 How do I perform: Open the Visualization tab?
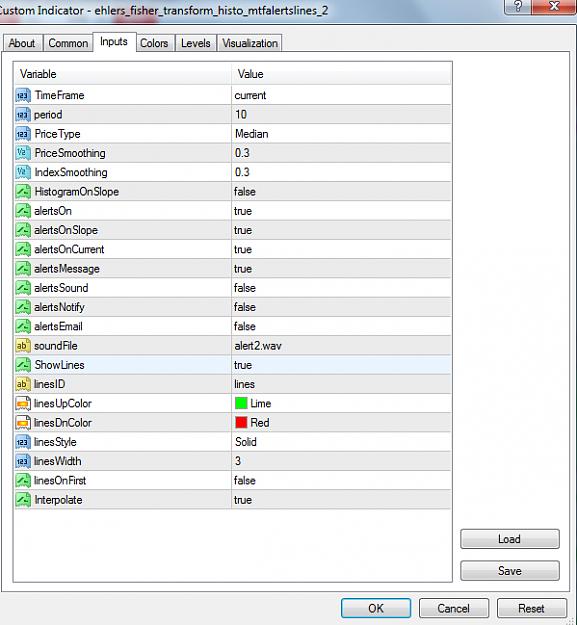pos(250,43)
